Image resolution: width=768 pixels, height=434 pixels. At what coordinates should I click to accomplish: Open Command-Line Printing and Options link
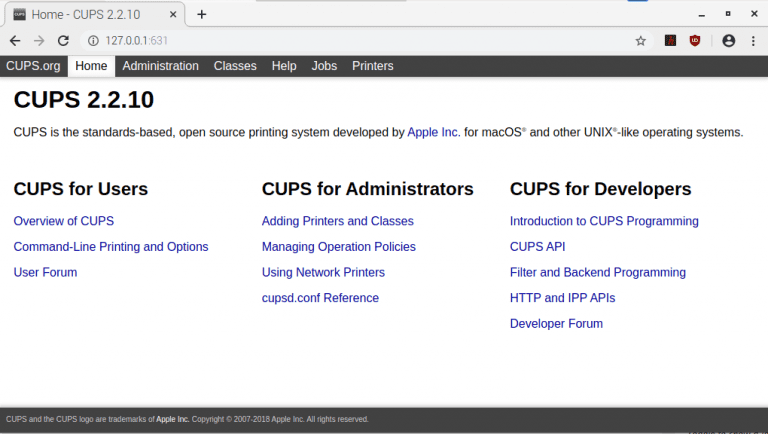(x=111, y=247)
